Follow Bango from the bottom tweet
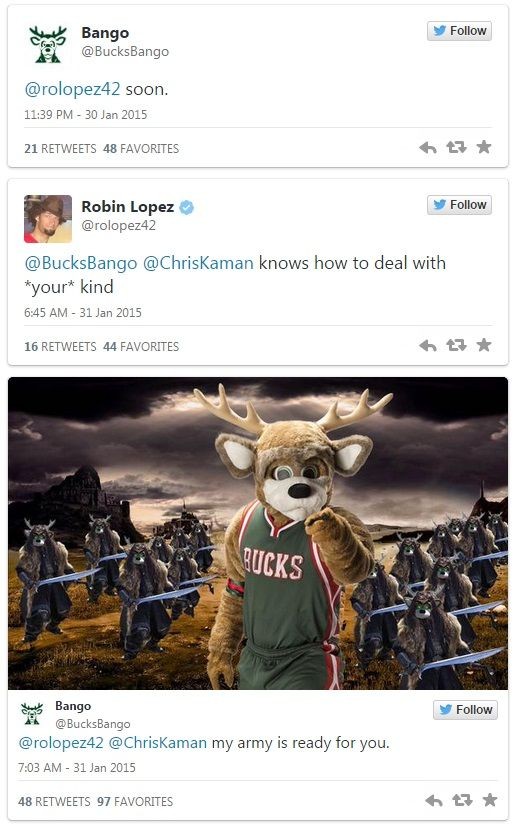The height and width of the screenshot is (826, 519). (x=465, y=710)
